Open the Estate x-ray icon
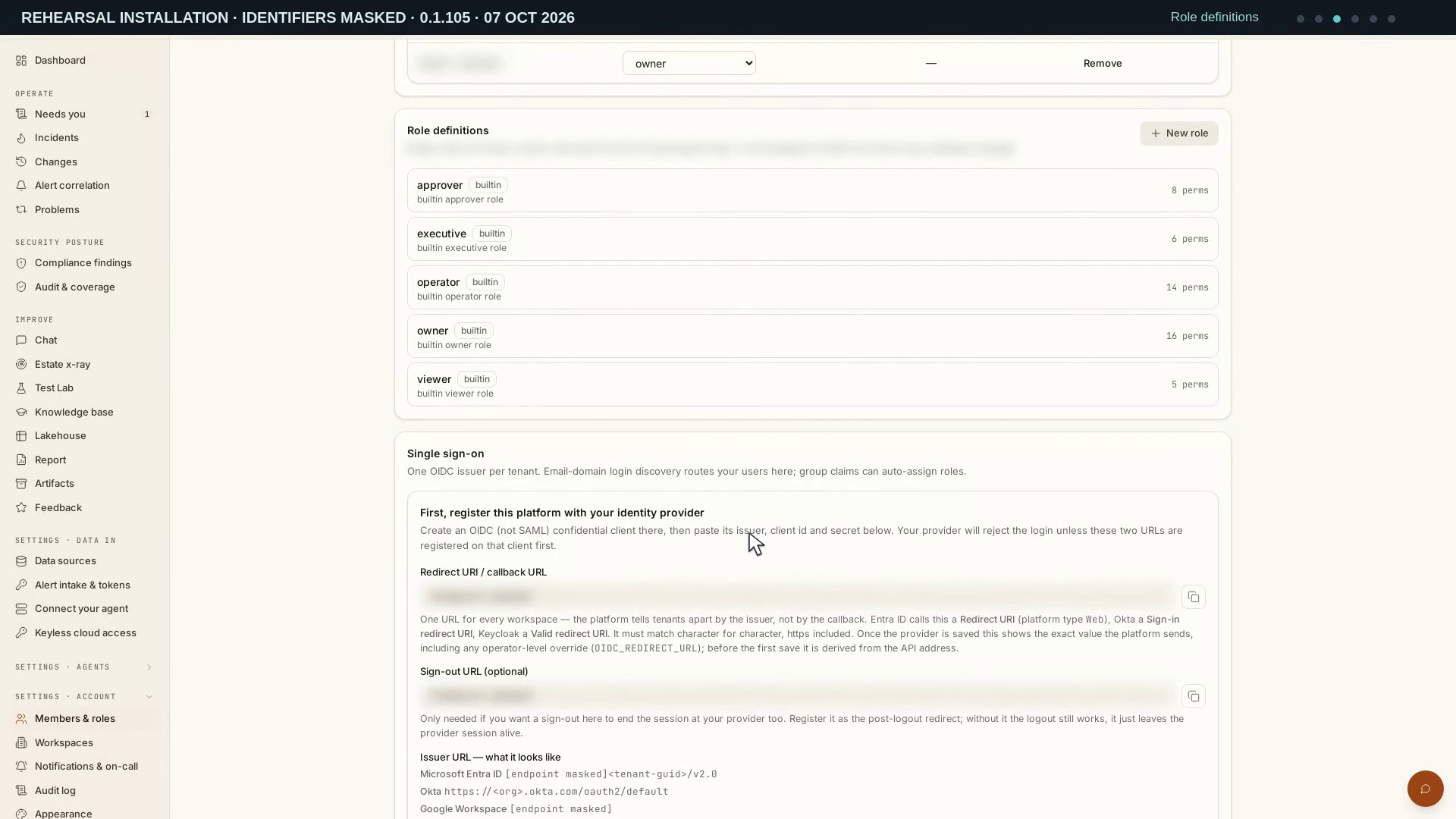Image resolution: width=1456 pixels, height=819 pixels. (21, 365)
